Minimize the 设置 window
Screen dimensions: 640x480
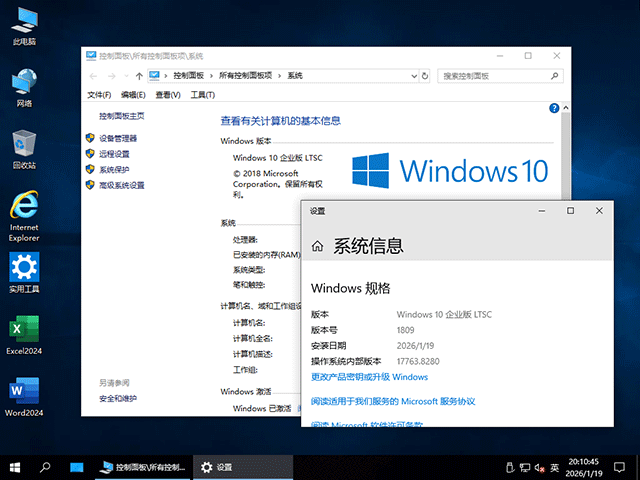pos(542,211)
